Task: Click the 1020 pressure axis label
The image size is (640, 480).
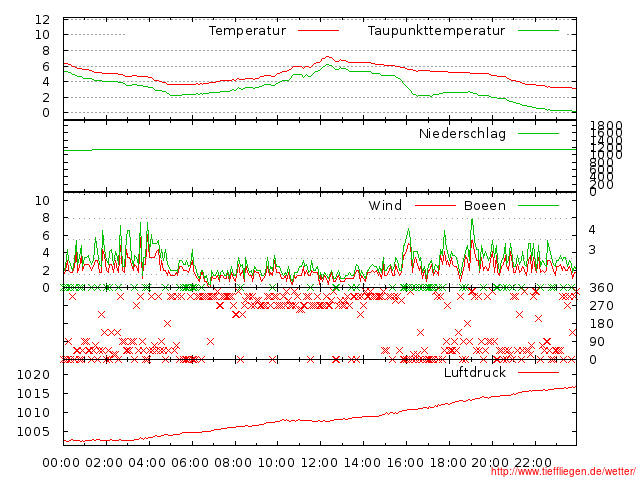Action: (33, 375)
